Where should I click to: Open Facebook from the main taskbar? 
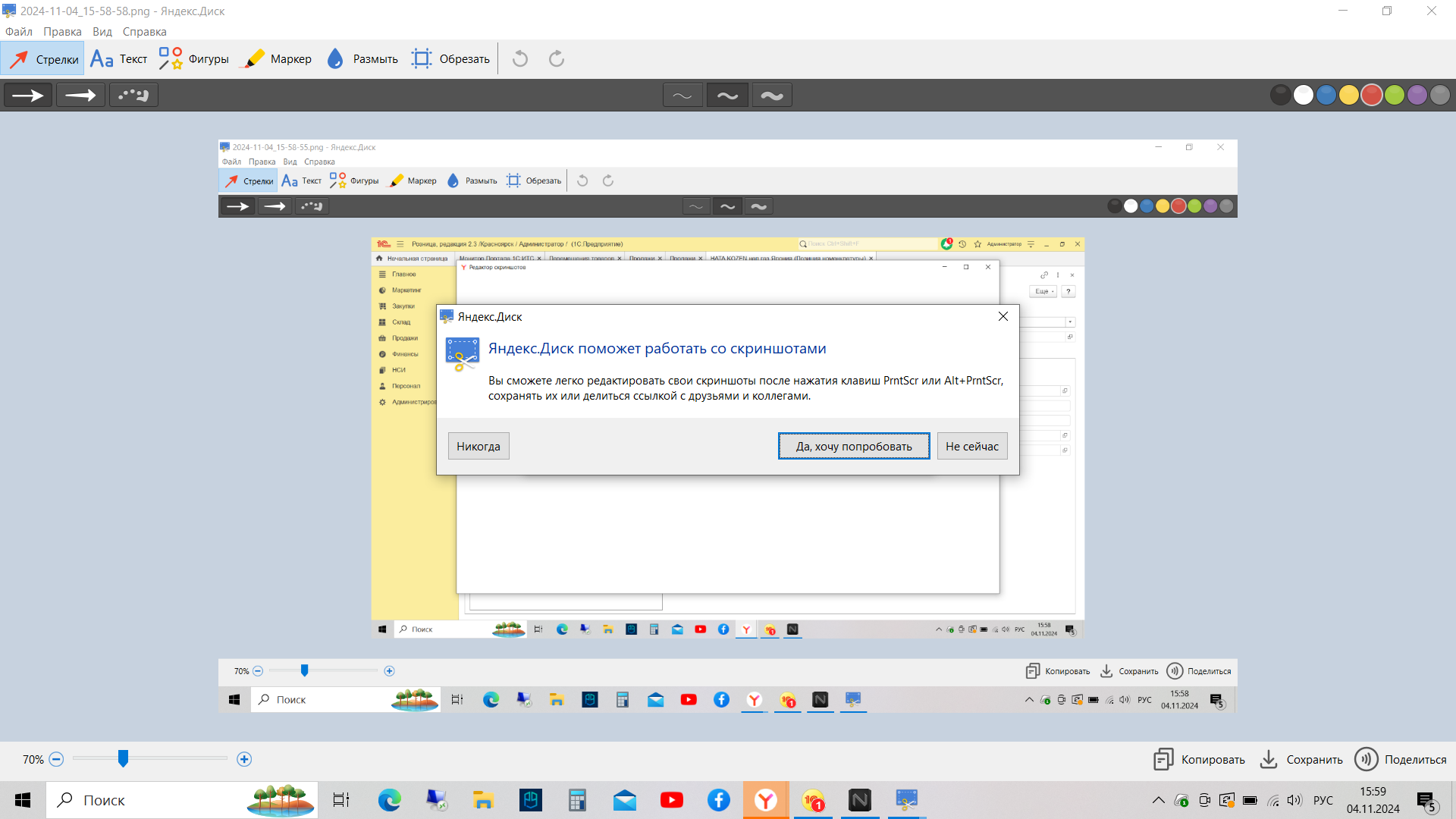719,800
